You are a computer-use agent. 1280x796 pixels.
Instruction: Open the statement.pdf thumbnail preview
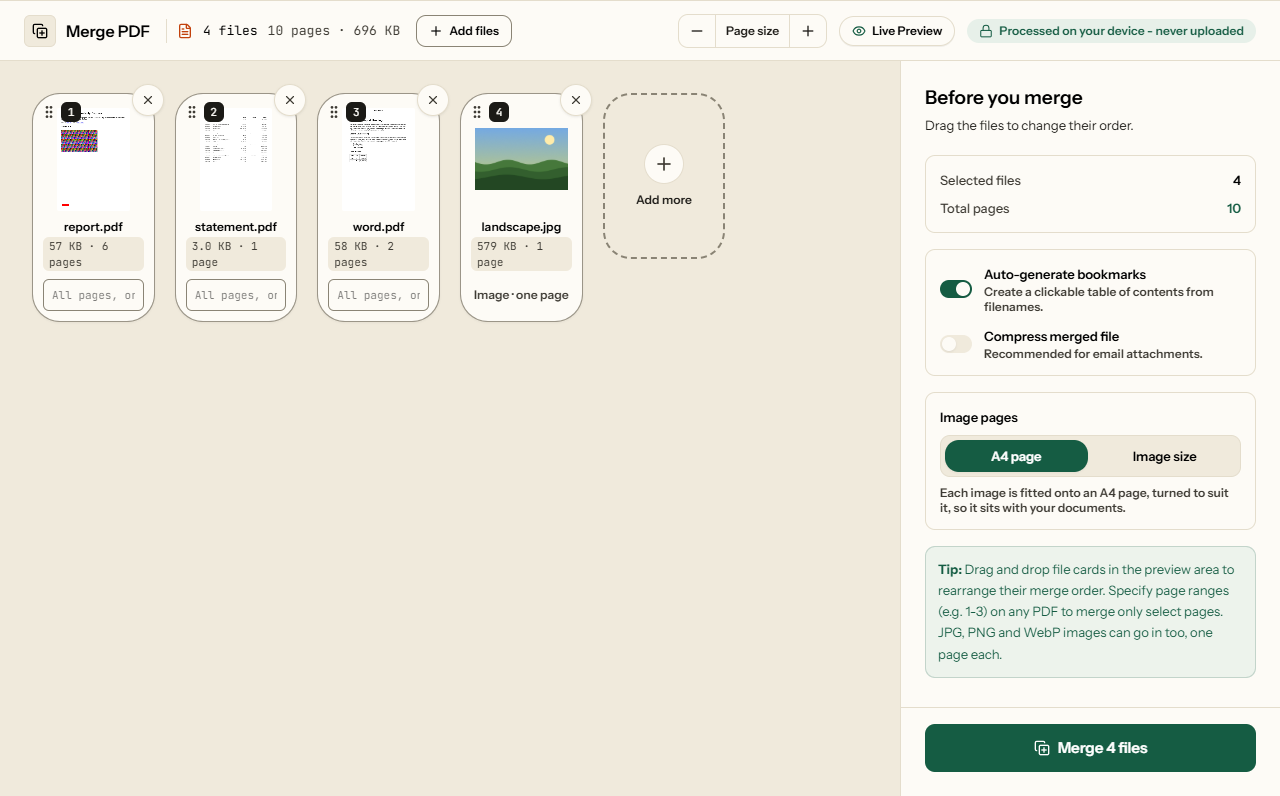[x=236, y=160]
